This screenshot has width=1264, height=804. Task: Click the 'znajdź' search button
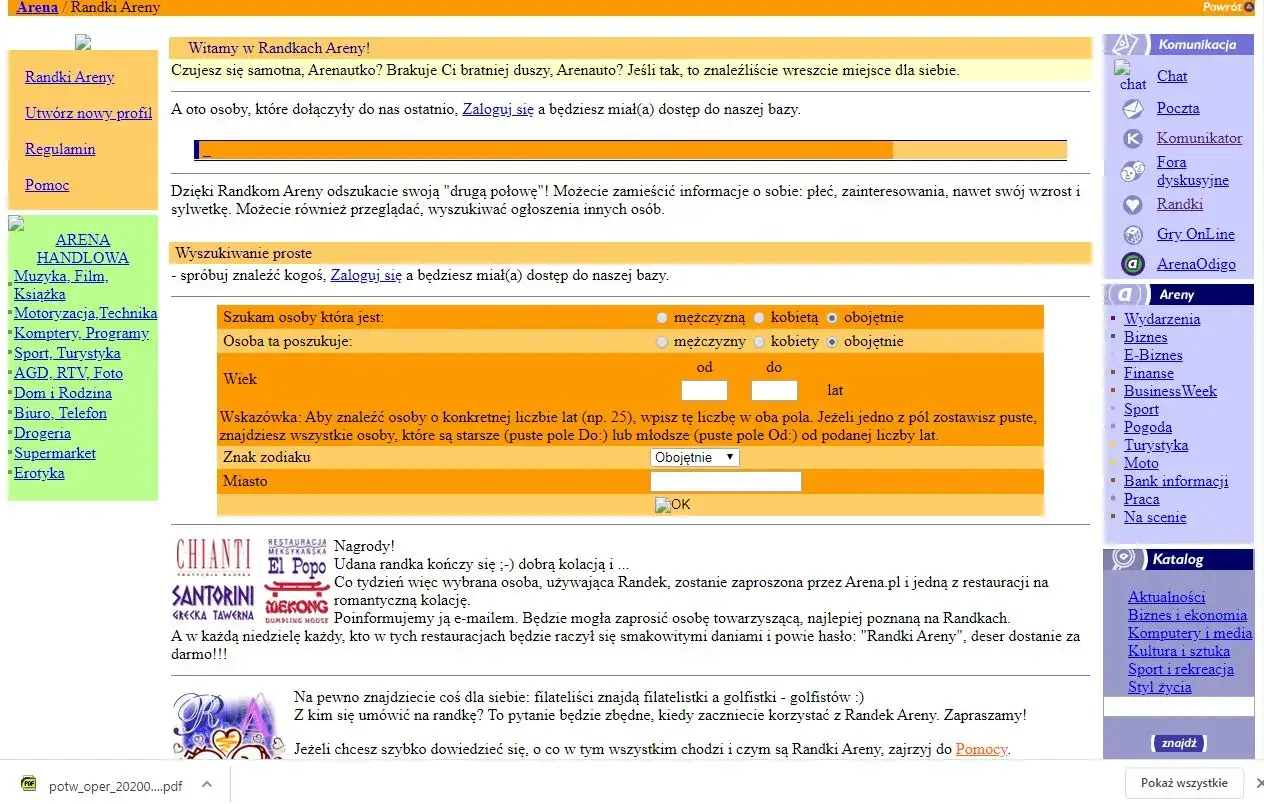[x=1179, y=743]
